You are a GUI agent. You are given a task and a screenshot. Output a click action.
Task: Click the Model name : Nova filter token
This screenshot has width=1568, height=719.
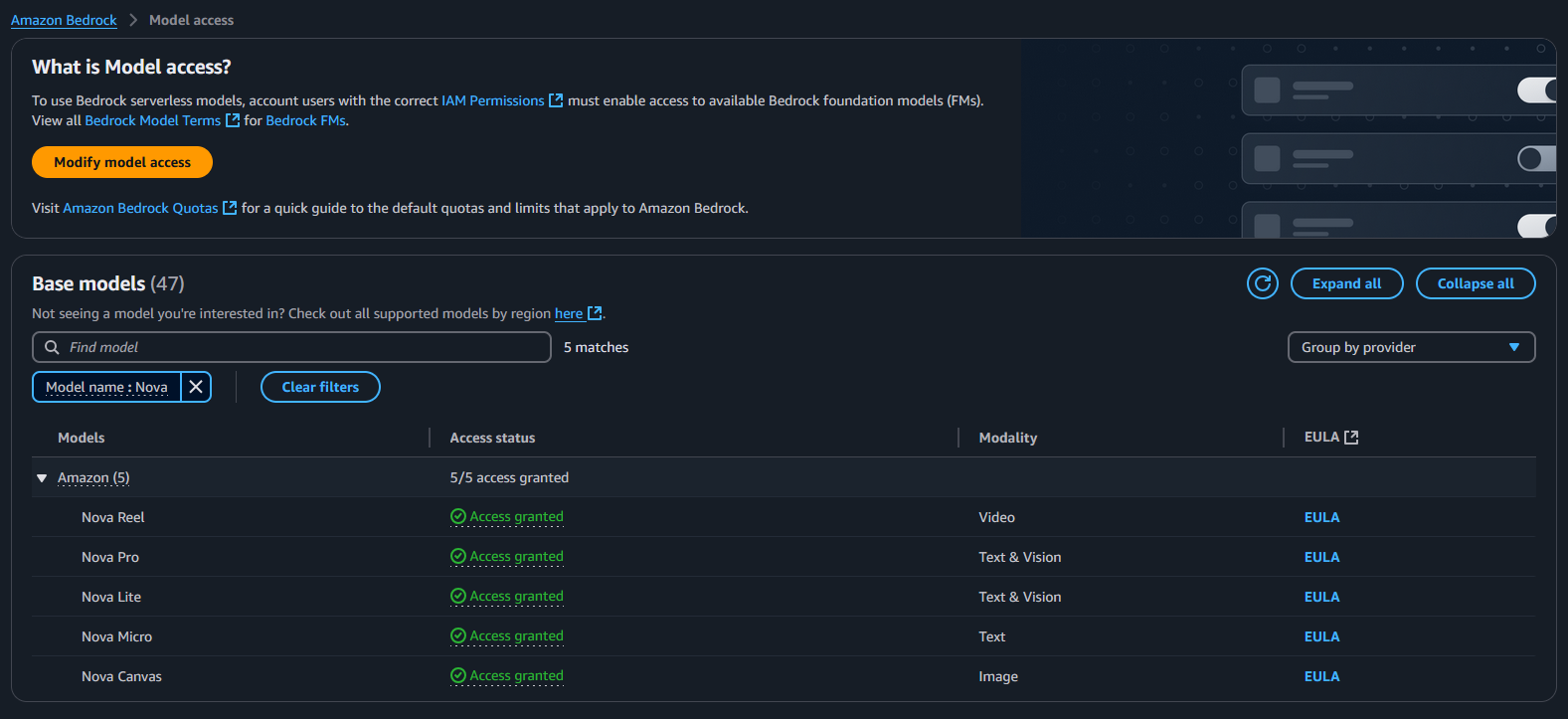point(106,387)
